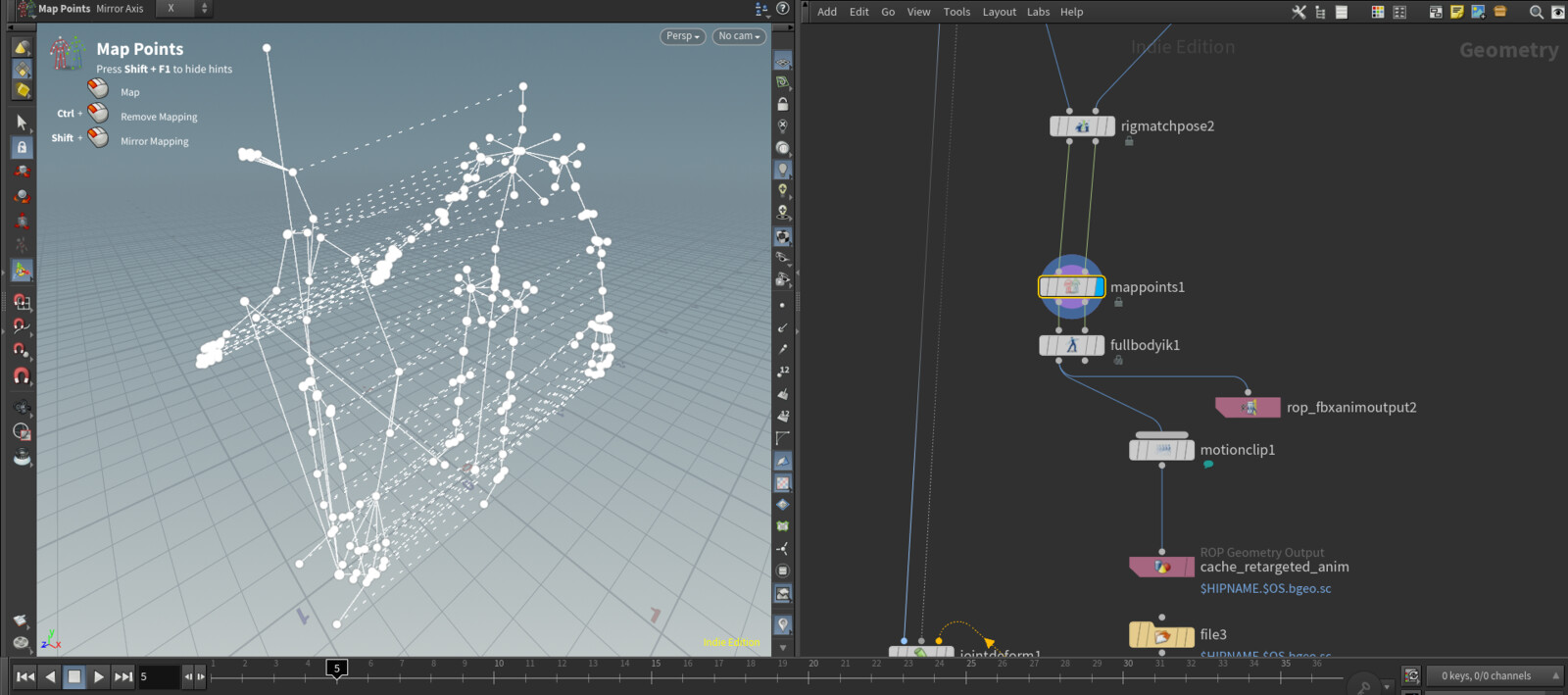Create network box icon
This screenshot has height=695, width=1568.
[1436, 12]
